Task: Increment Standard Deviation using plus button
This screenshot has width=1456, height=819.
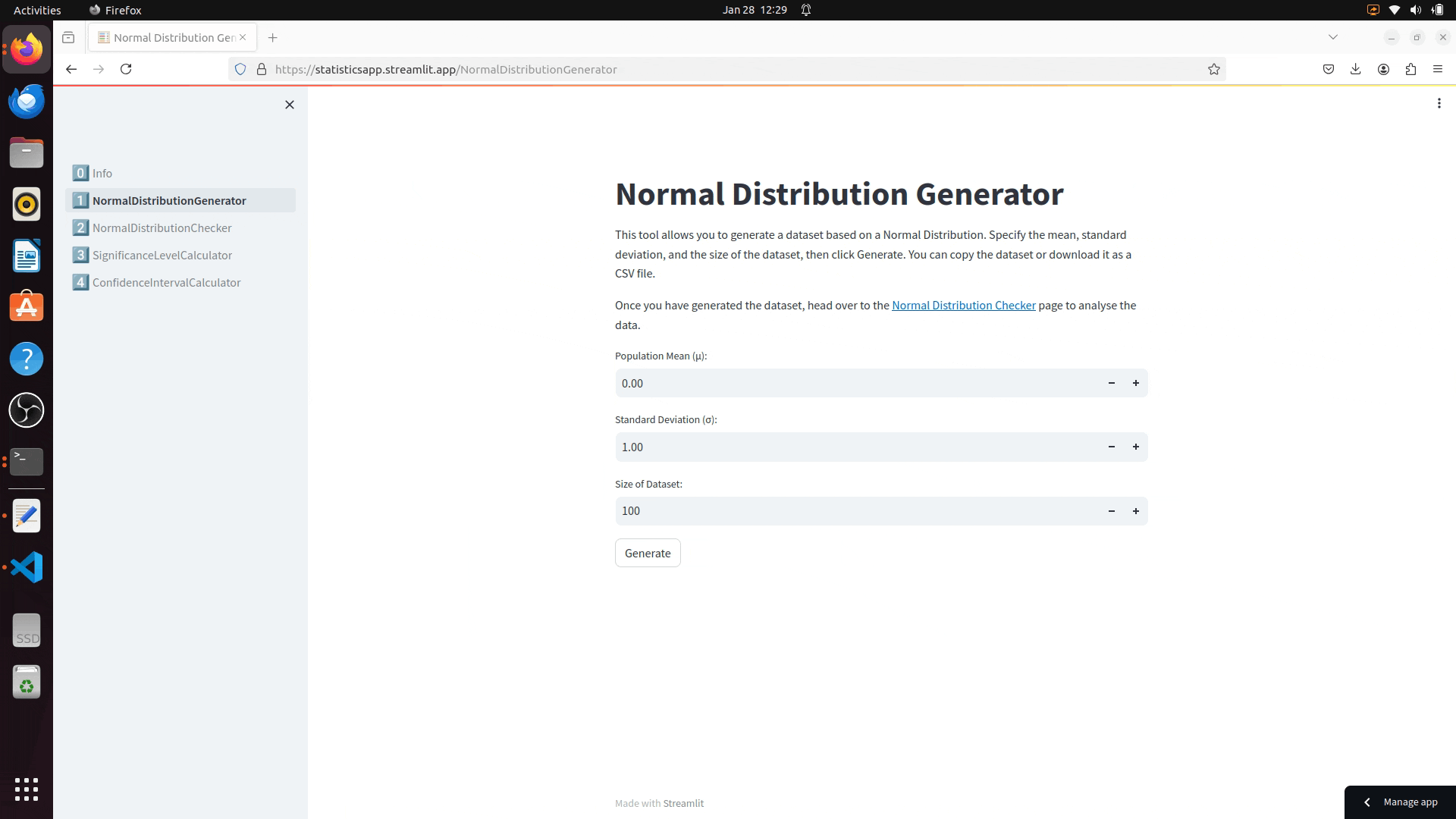Action: point(1135,447)
